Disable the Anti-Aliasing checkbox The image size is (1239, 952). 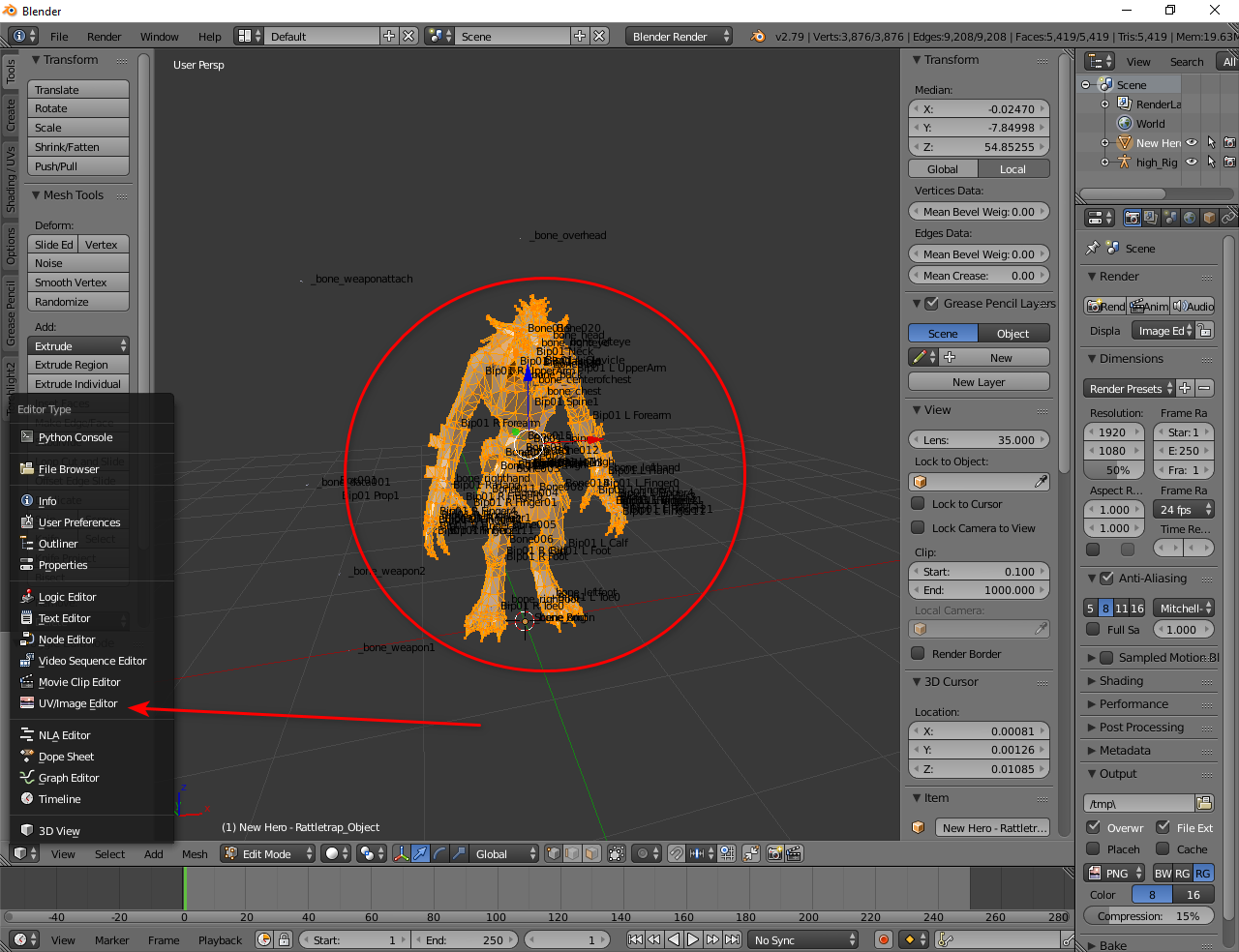click(x=1107, y=579)
